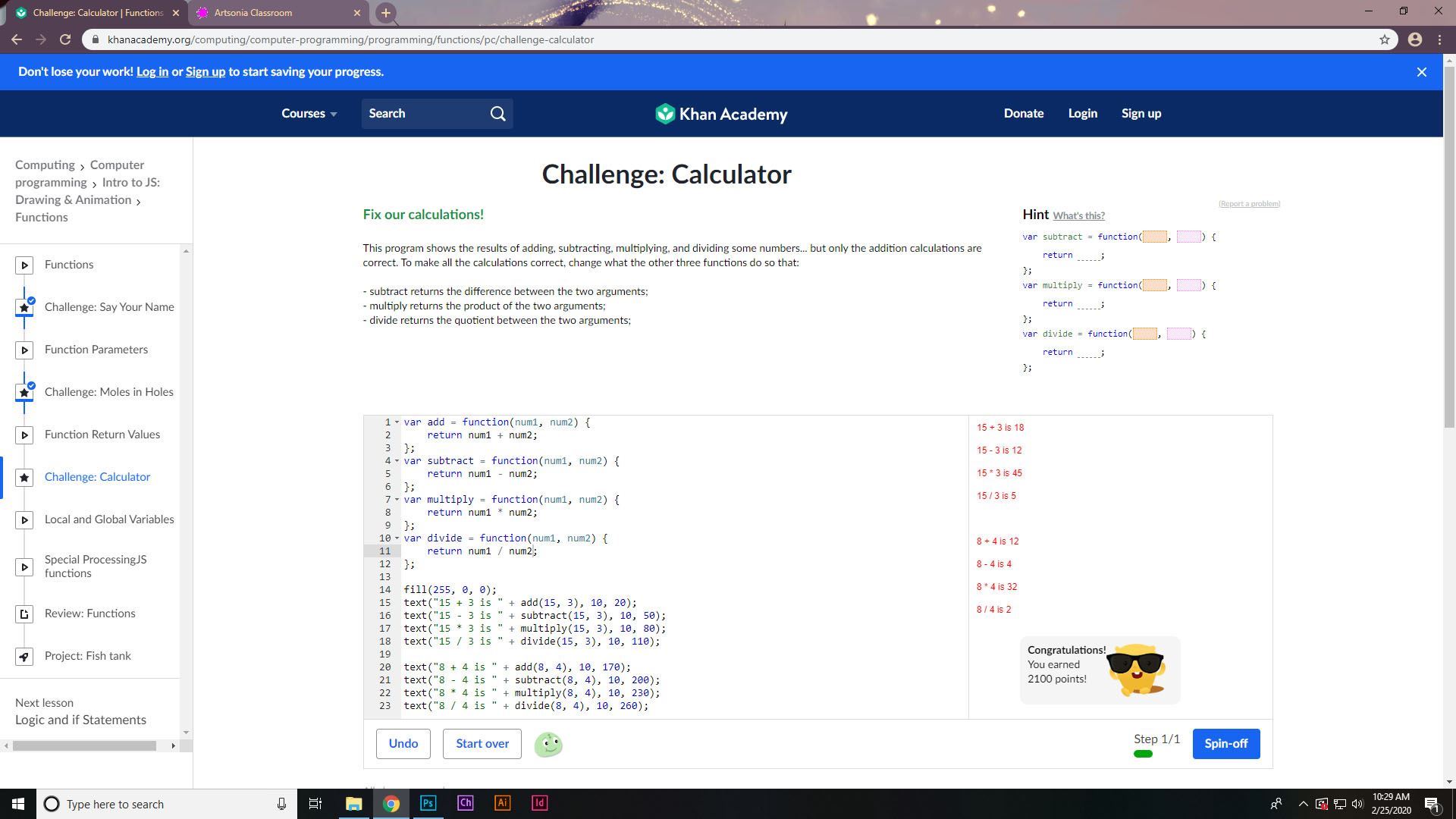The height and width of the screenshot is (819, 1456).
Task: Bookmark page with the star icon
Action: pos(1384,39)
